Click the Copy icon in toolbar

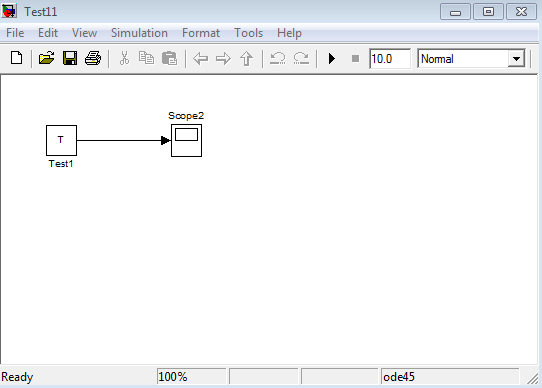coord(146,58)
